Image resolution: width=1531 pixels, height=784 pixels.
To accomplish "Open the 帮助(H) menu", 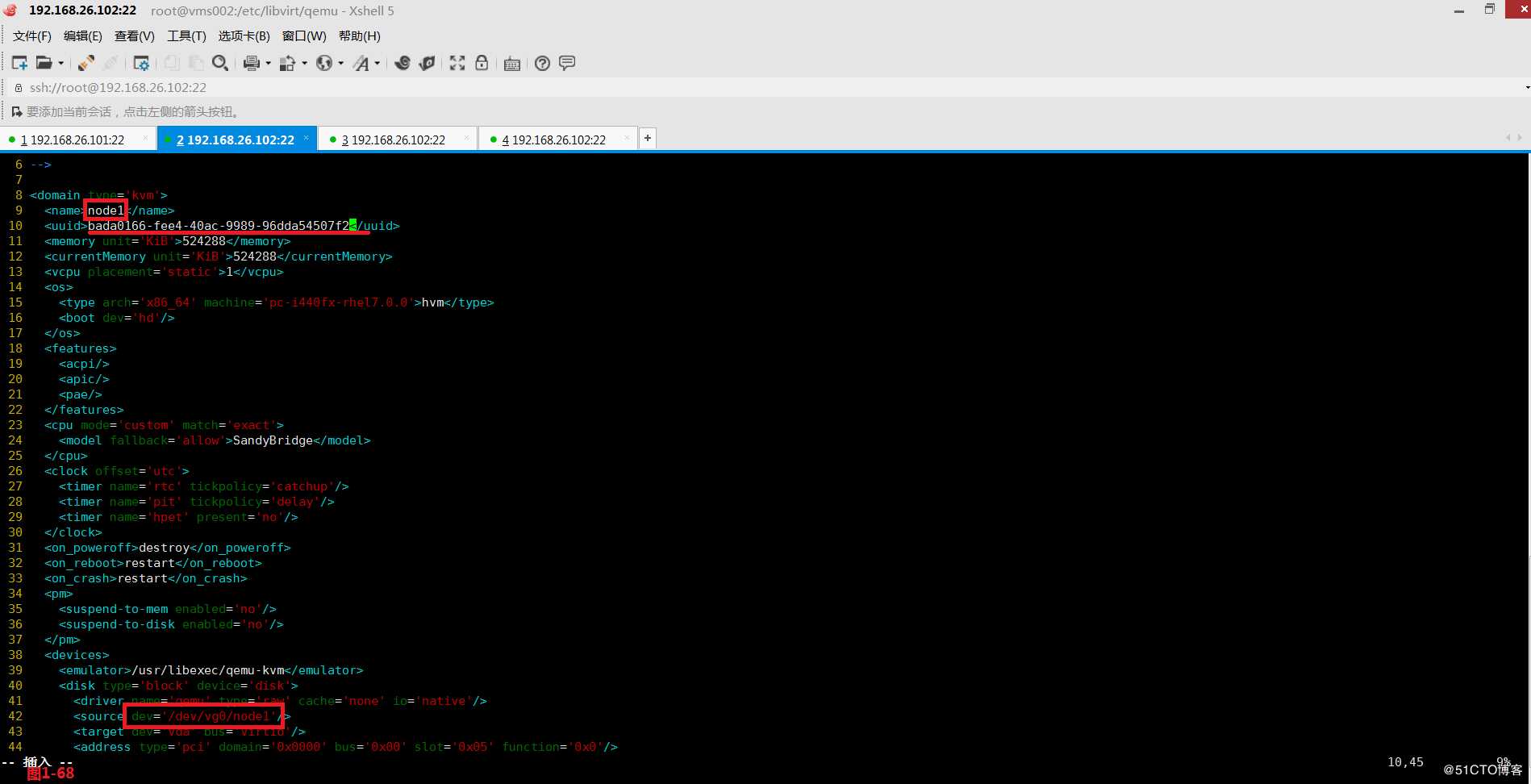I will click(360, 36).
